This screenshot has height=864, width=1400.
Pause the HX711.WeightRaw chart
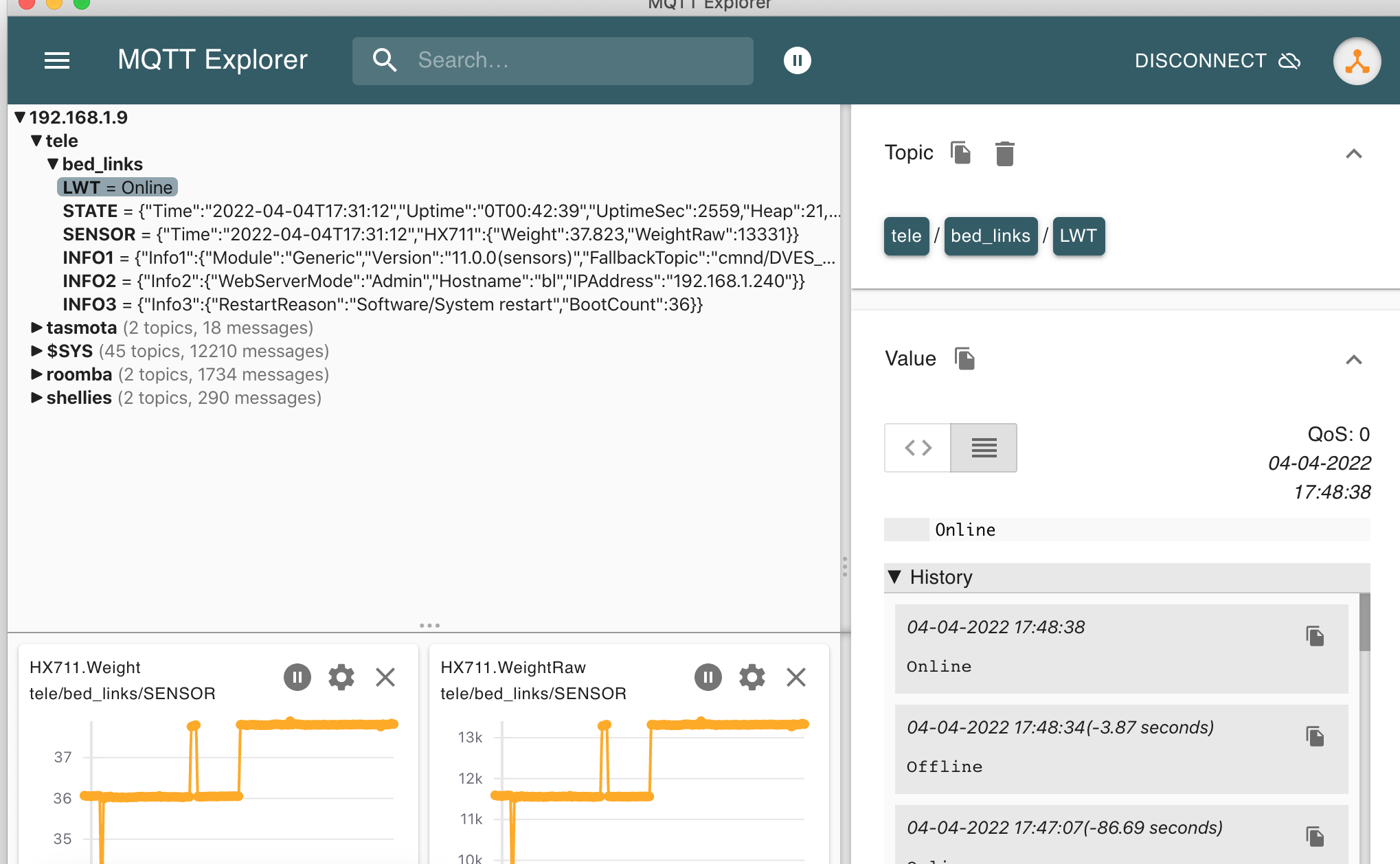(708, 677)
